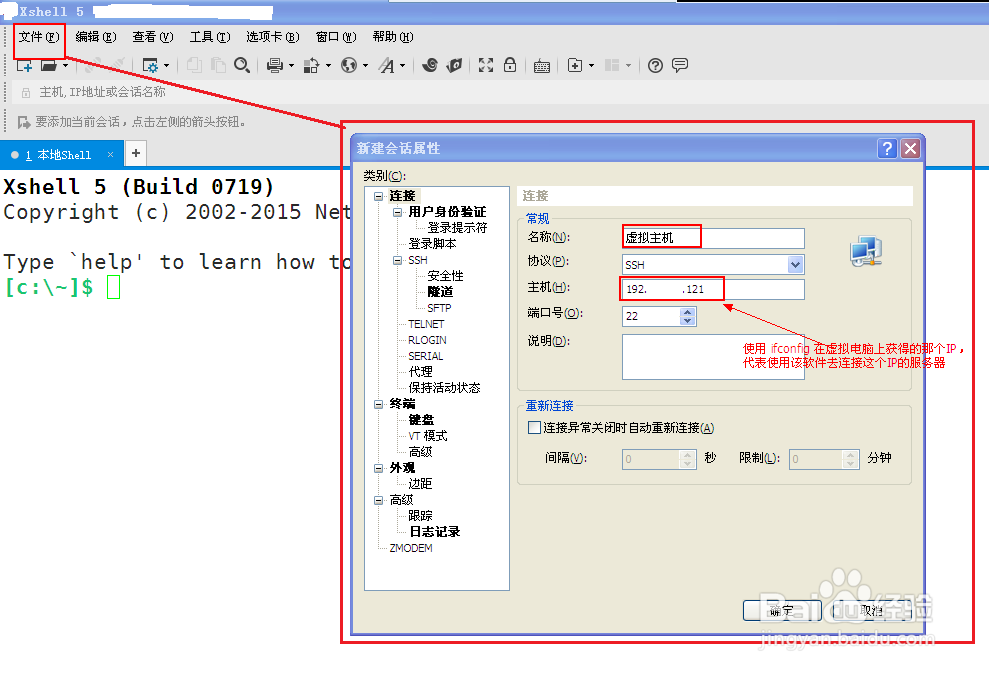Open the SSH protocol dropdown
Viewport: 989px width, 674px height.
click(795, 265)
